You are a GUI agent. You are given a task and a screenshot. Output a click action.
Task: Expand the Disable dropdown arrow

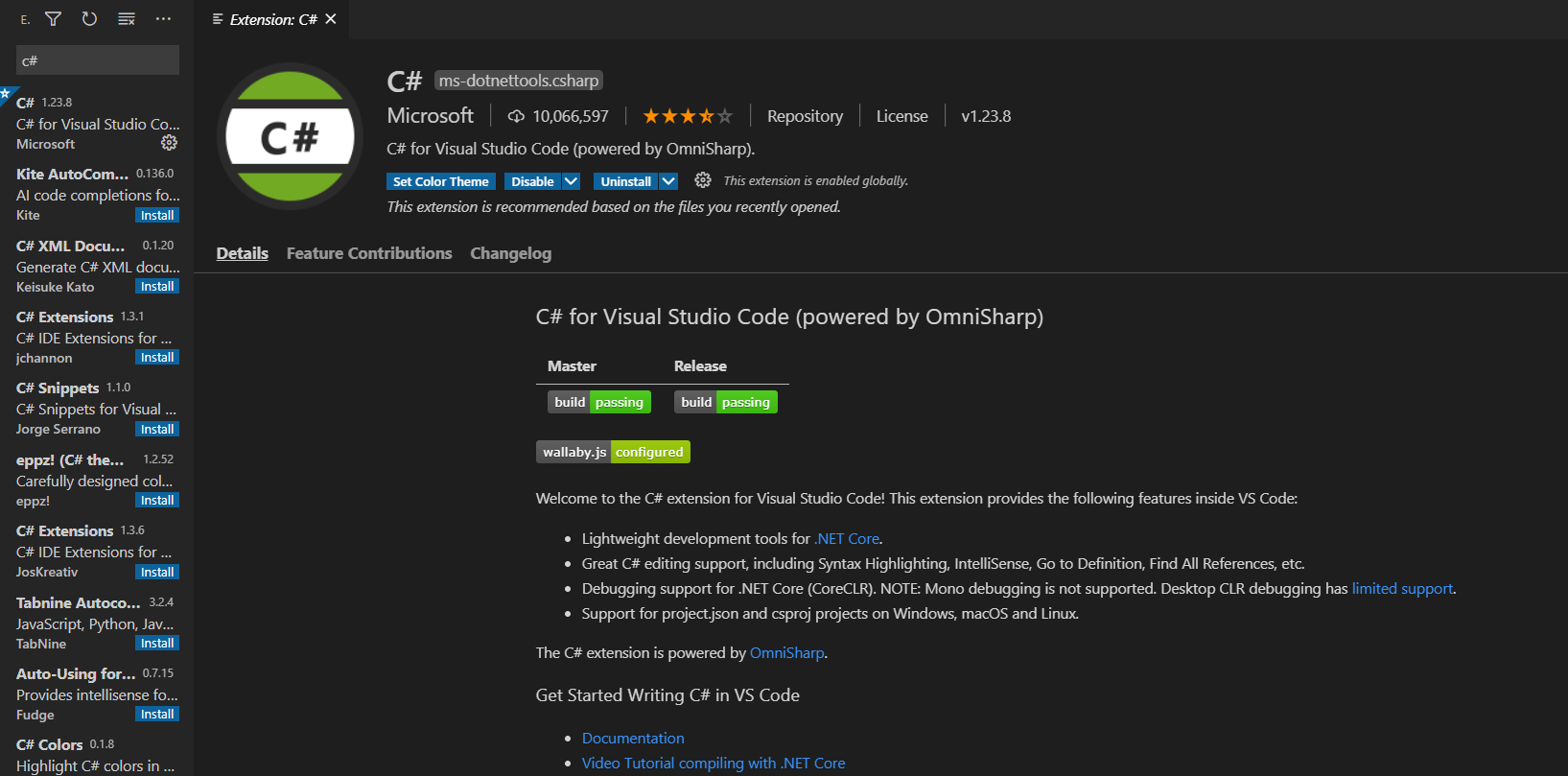point(571,181)
